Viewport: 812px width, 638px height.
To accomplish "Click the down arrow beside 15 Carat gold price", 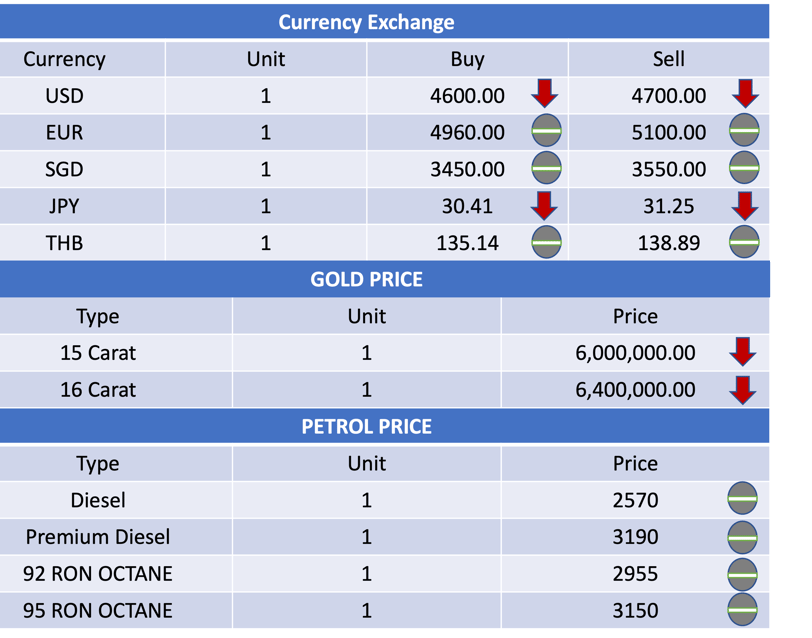I will coord(742,352).
